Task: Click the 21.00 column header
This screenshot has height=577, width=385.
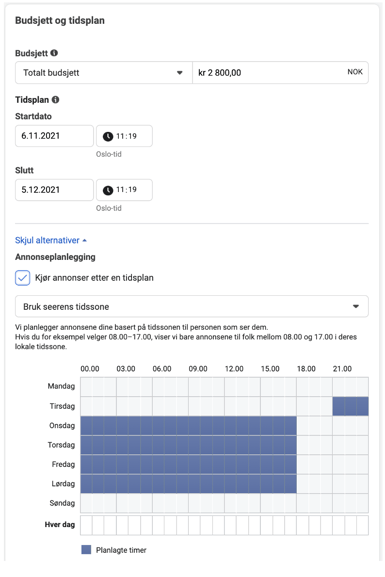Action: click(x=342, y=369)
